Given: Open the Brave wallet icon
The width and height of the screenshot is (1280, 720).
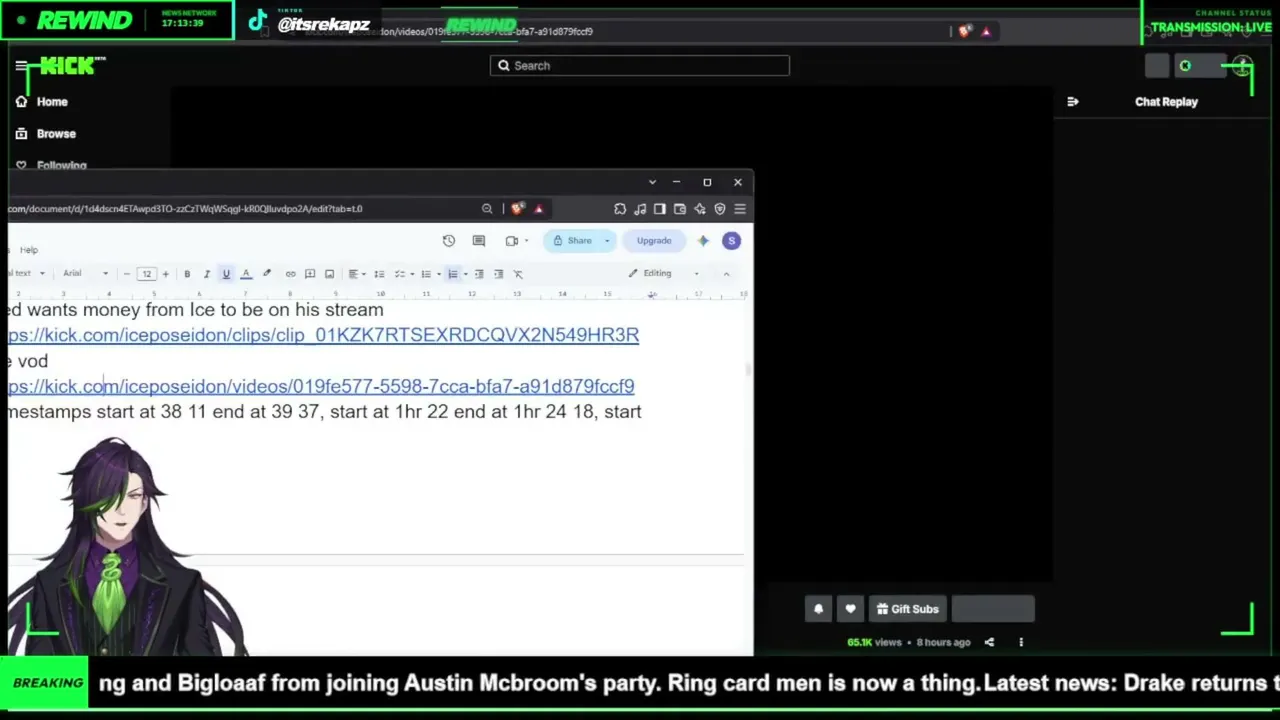Looking at the screenshot, I should coord(680,209).
